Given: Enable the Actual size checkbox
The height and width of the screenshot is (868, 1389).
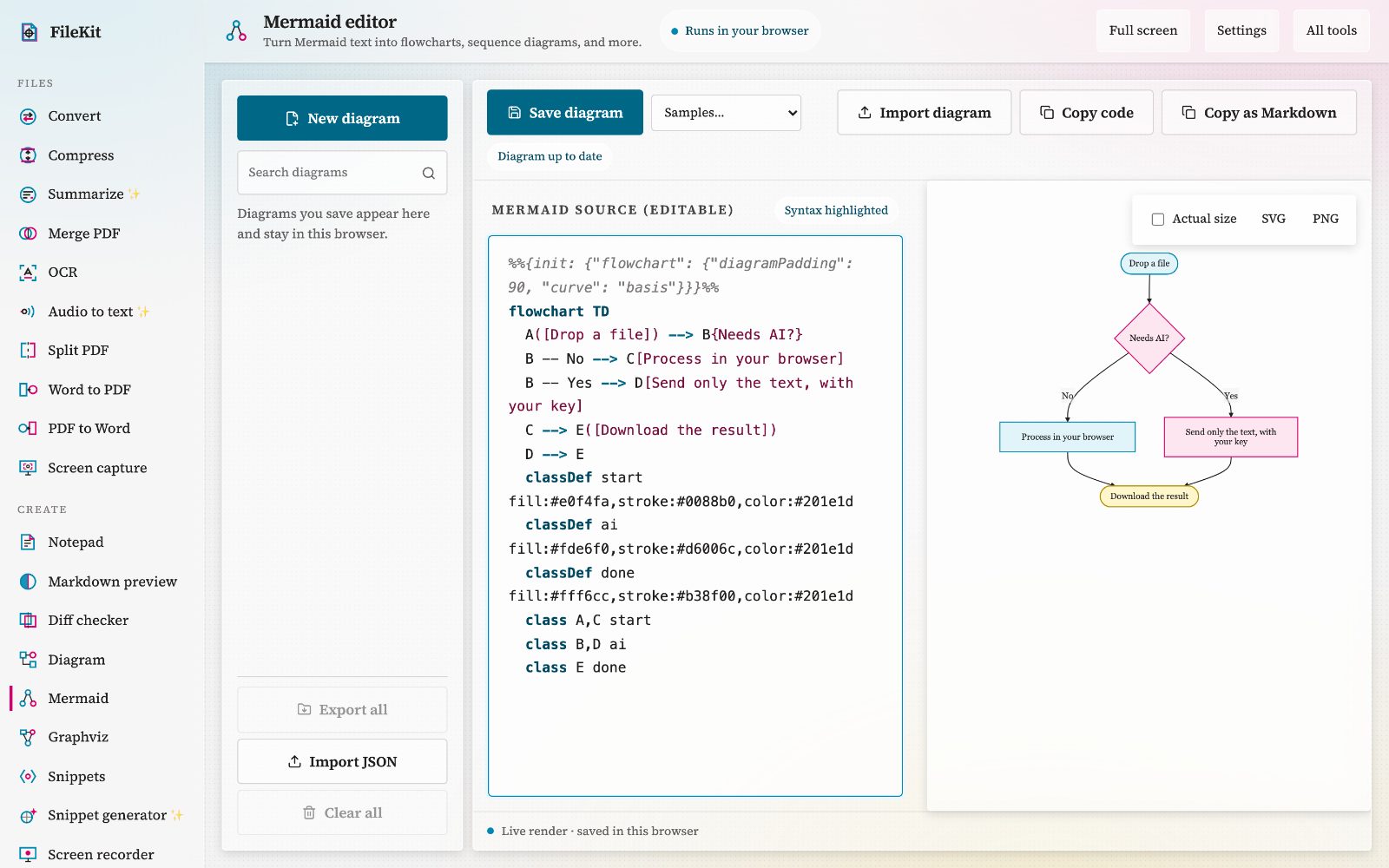Looking at the screenshot, I should 1157,219.
